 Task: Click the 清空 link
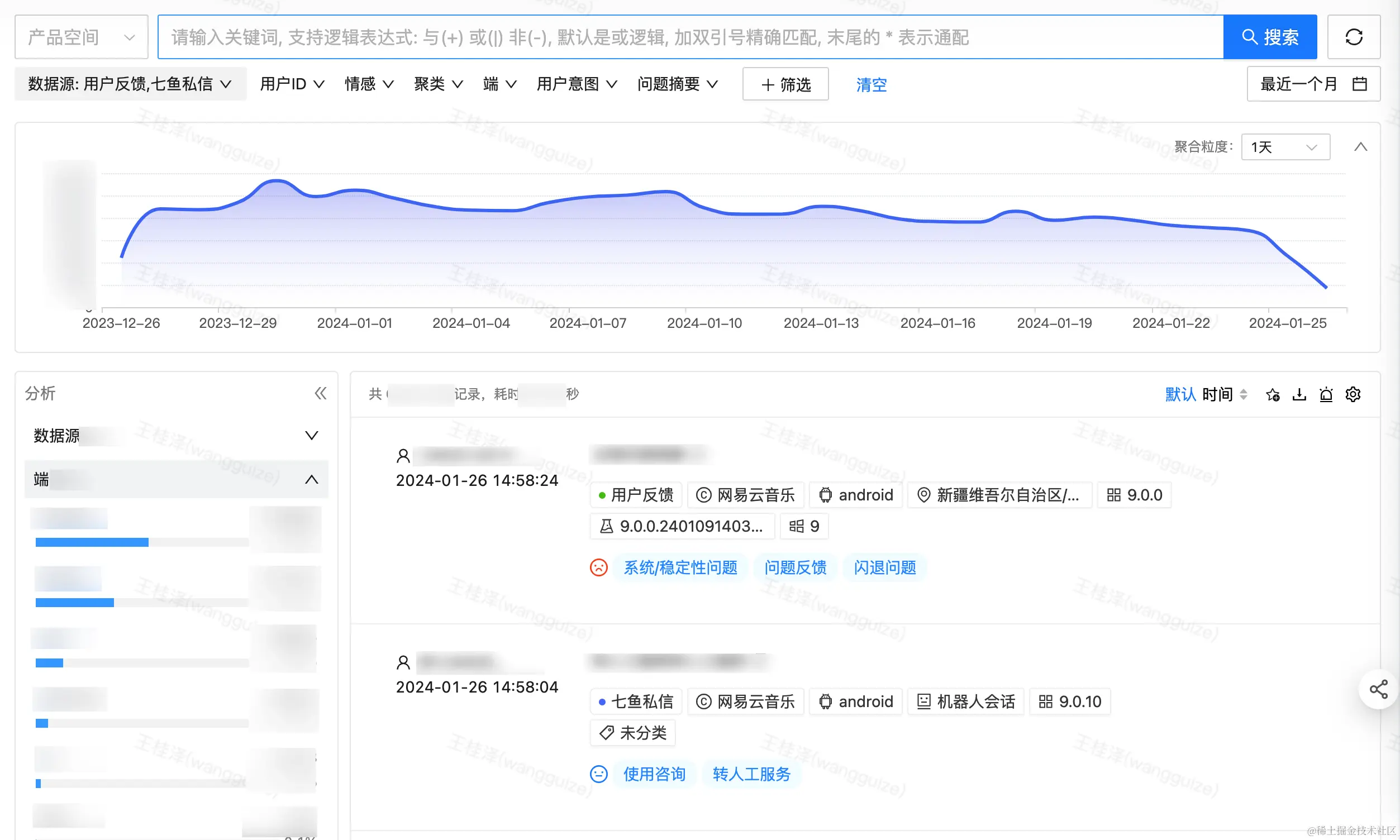(x=871, y=84)
